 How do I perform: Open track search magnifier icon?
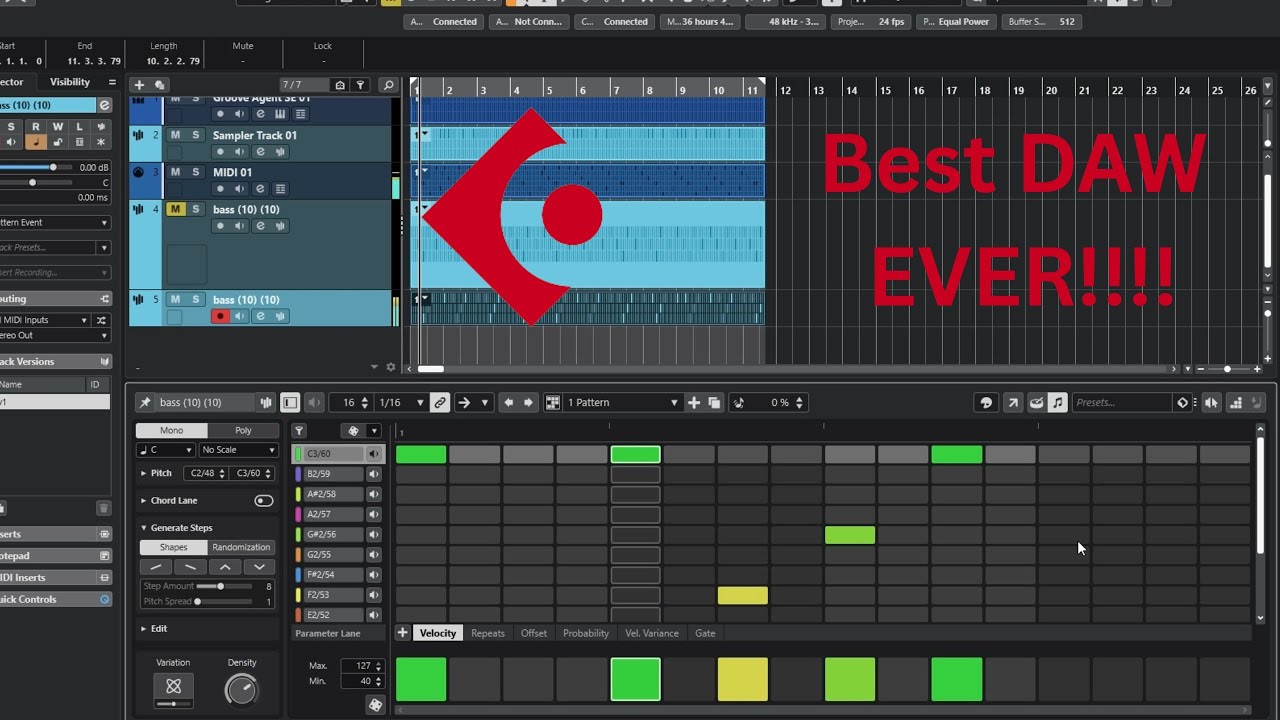pos(389,86)
